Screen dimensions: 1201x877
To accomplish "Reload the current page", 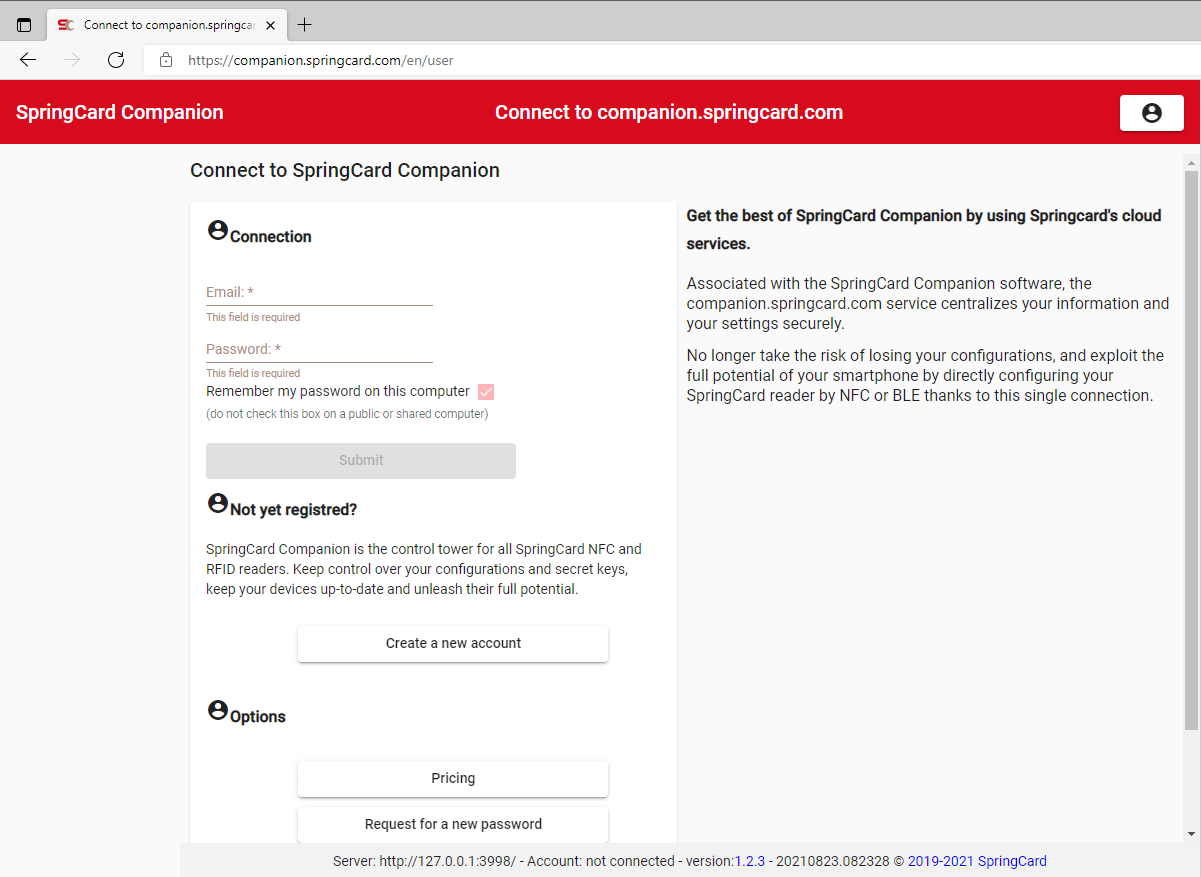I will pos(116,59).
